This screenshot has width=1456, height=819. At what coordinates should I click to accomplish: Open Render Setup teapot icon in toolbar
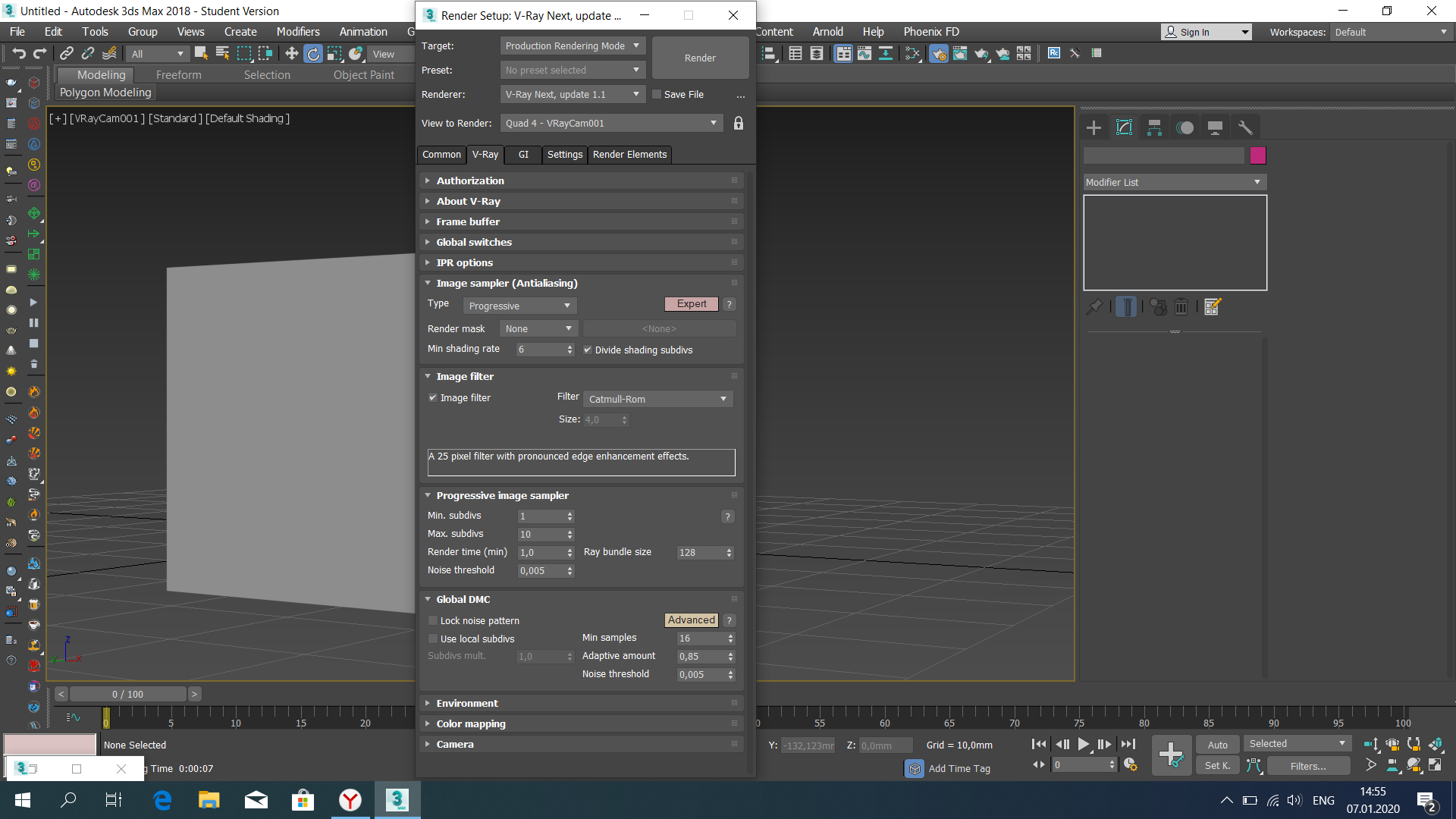[x=939, y=53]
